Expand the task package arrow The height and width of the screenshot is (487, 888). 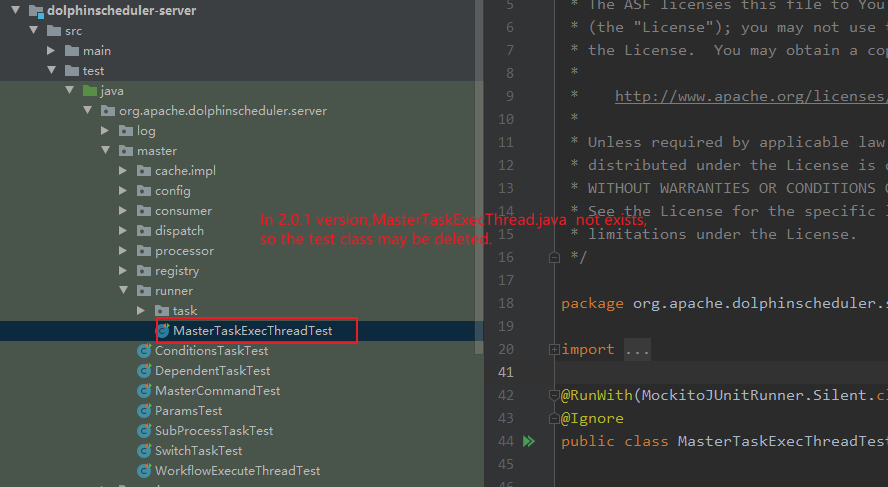(141, 310)
